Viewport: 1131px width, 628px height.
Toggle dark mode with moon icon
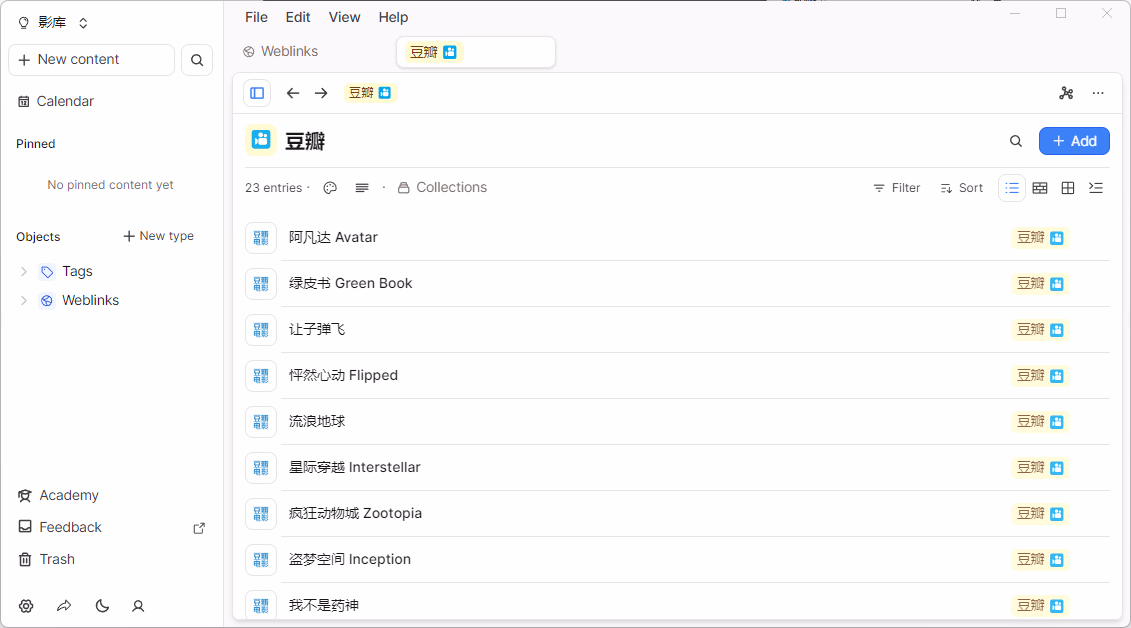click(x=102, y=606)
